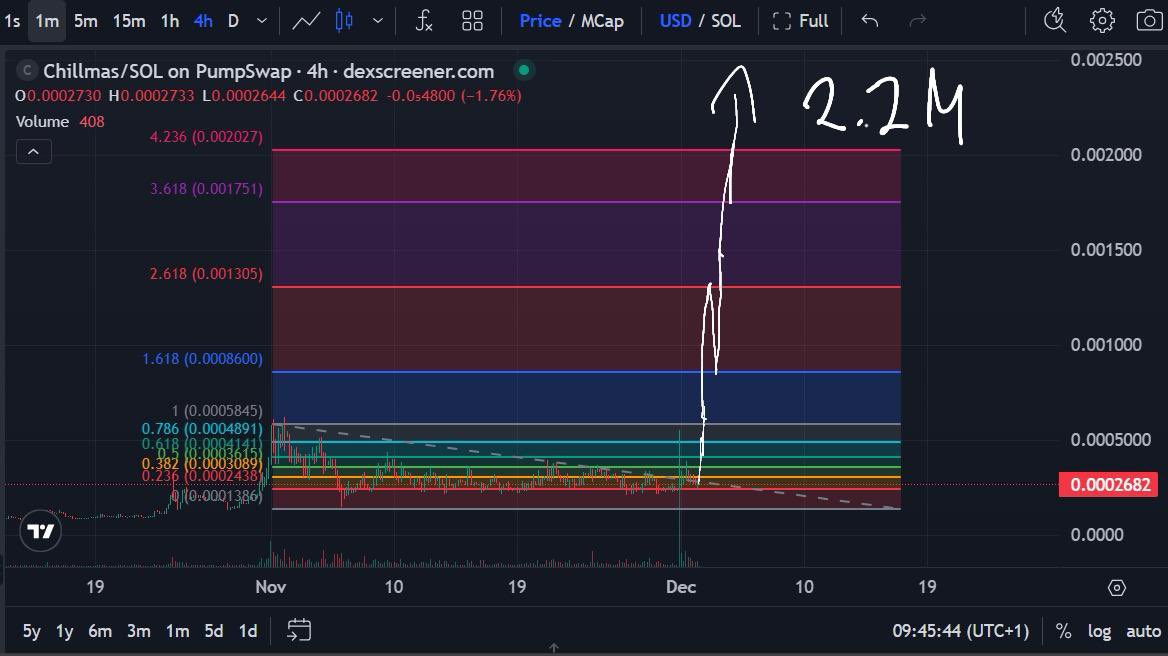Select candlestick chart type icon
The height and width of the screenshot is (656, 1168).
[x=343, y=21]
